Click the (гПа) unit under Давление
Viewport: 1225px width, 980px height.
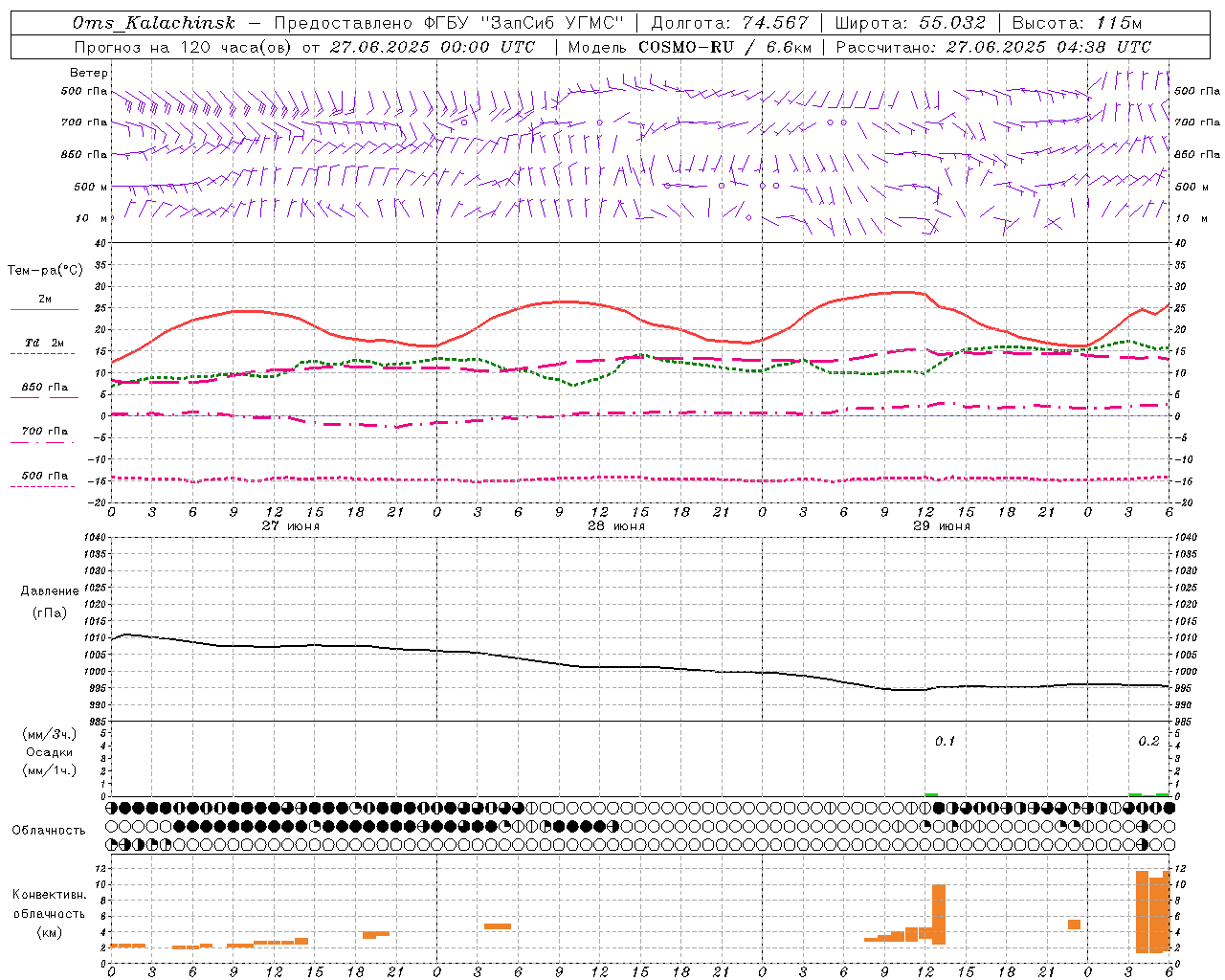50,612
